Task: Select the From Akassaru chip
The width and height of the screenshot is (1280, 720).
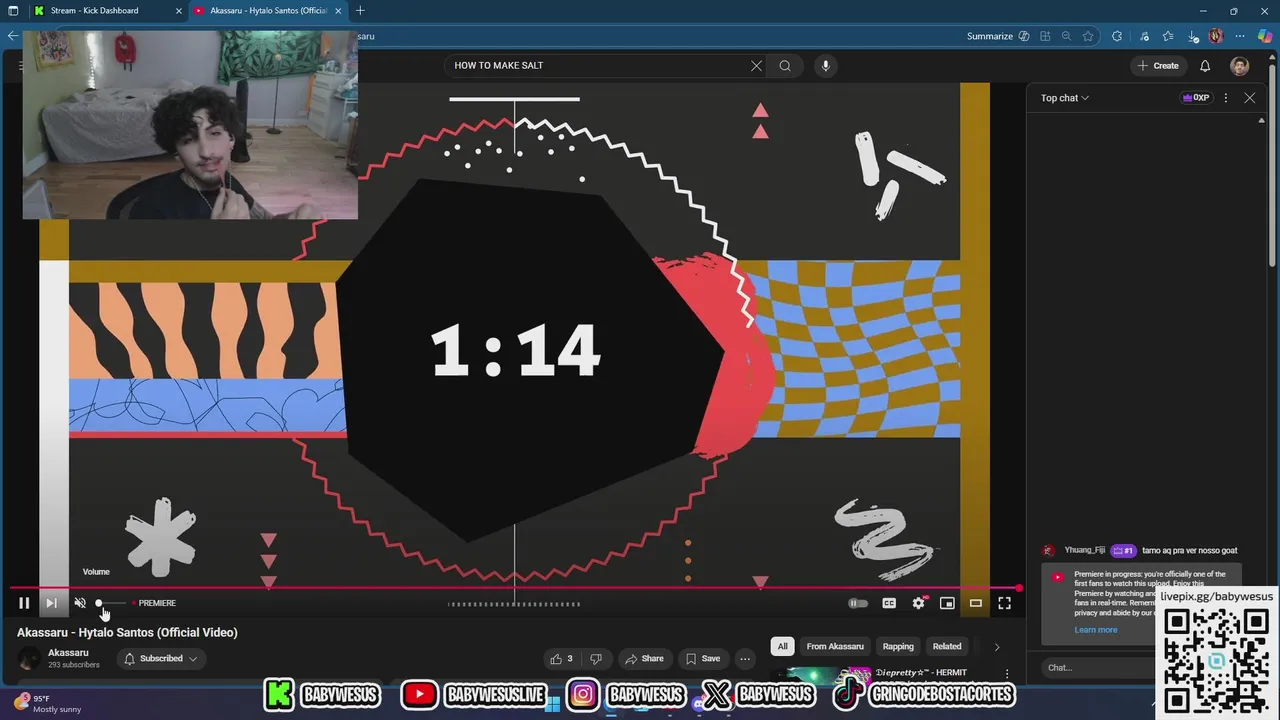Action: tap(835, 646)
